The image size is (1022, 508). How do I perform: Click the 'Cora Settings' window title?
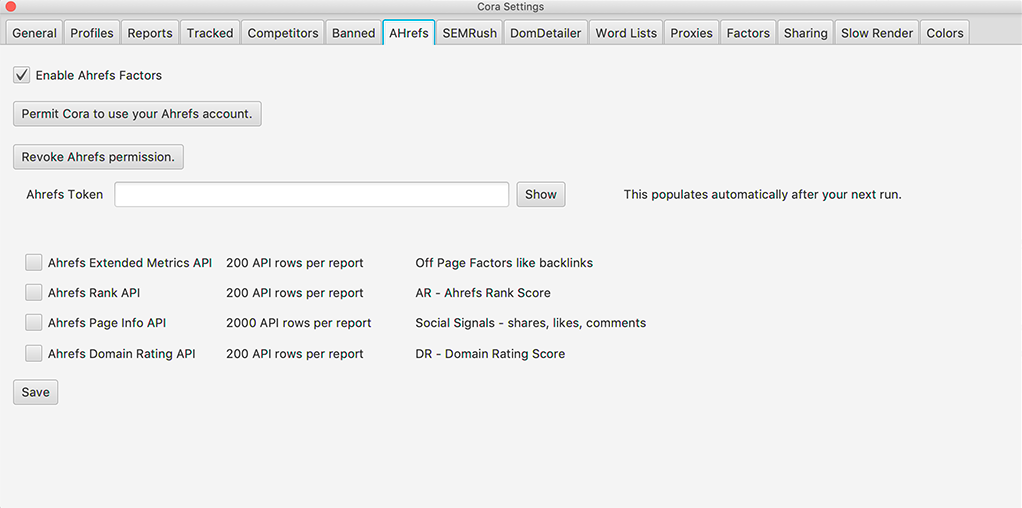510,7
